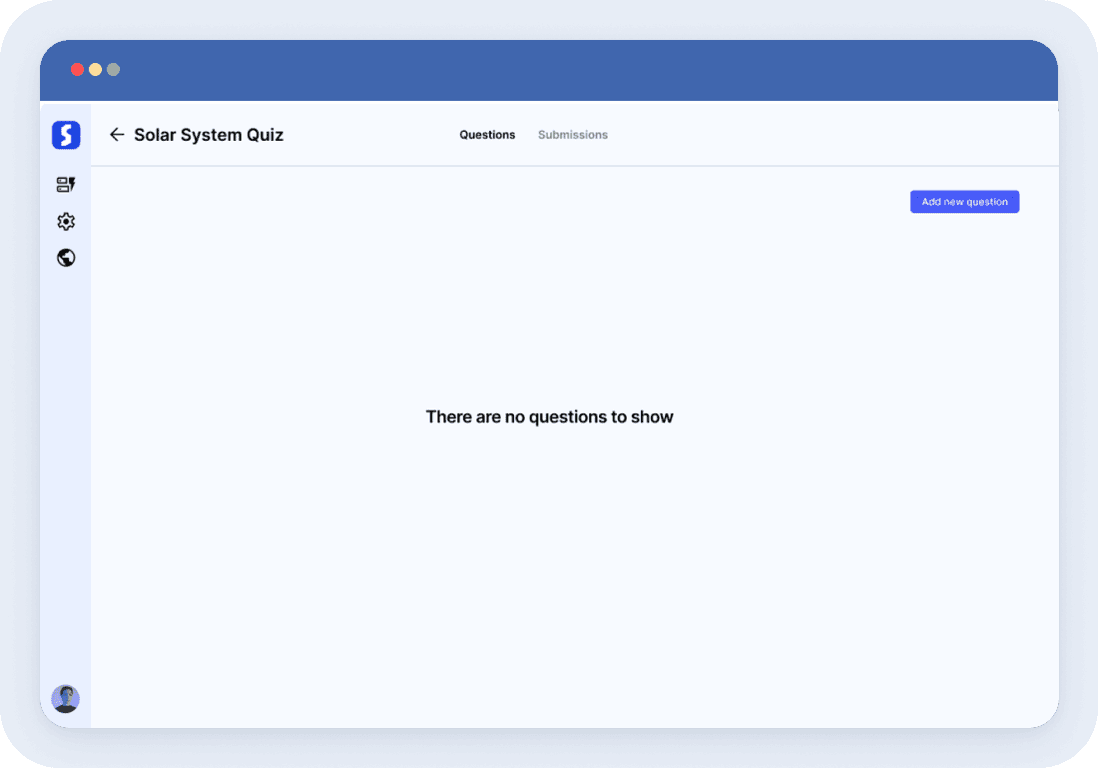1098x768 pixels.
Task: Close the window with red dot
Action: [x=77, y=70]
